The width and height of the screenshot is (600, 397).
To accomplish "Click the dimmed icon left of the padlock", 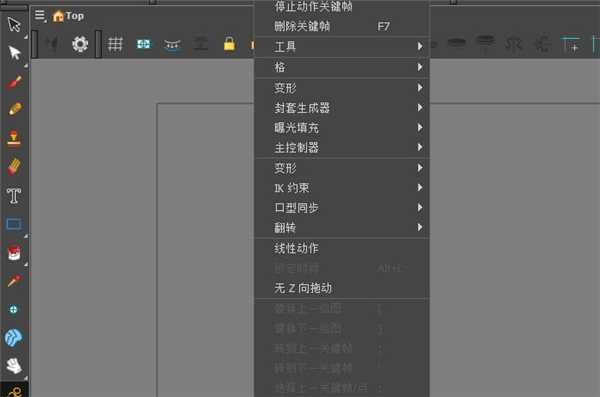I will click(201, 44).
